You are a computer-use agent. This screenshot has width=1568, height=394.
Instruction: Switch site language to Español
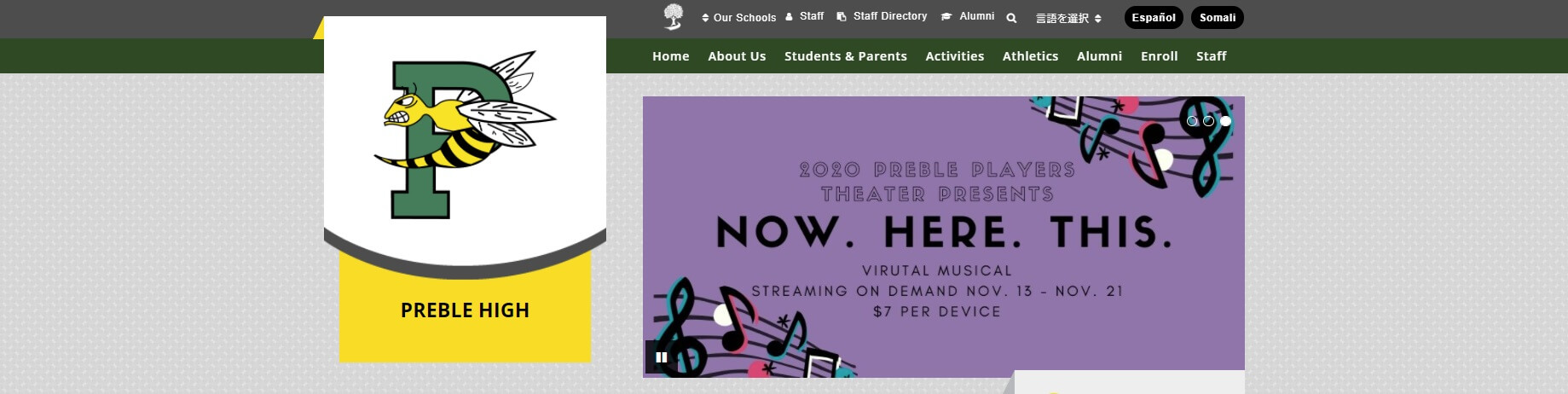click(1154, 18)
